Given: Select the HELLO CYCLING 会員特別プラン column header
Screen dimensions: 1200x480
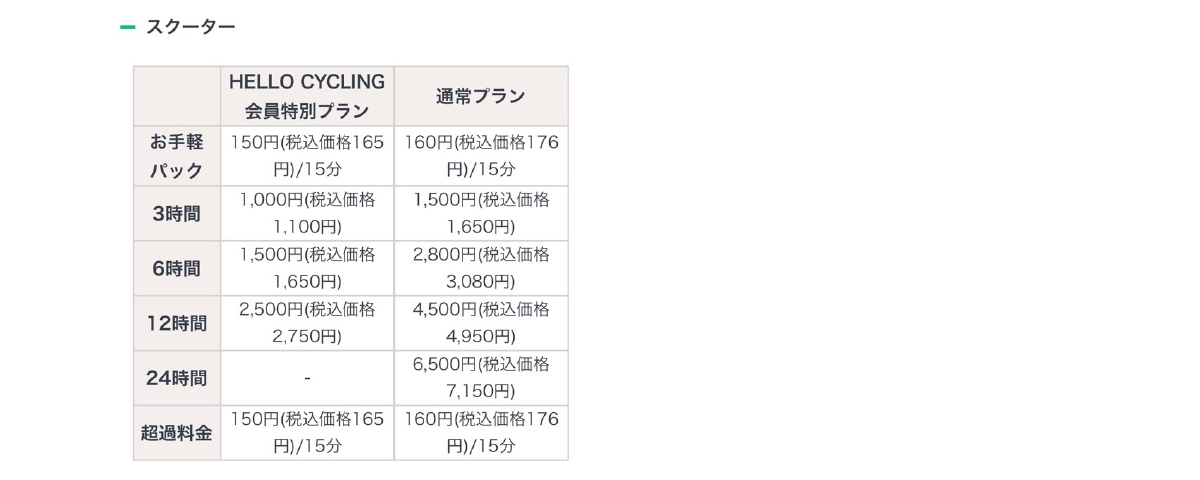Looking at the screenshot, I should (x=307, y=96).
